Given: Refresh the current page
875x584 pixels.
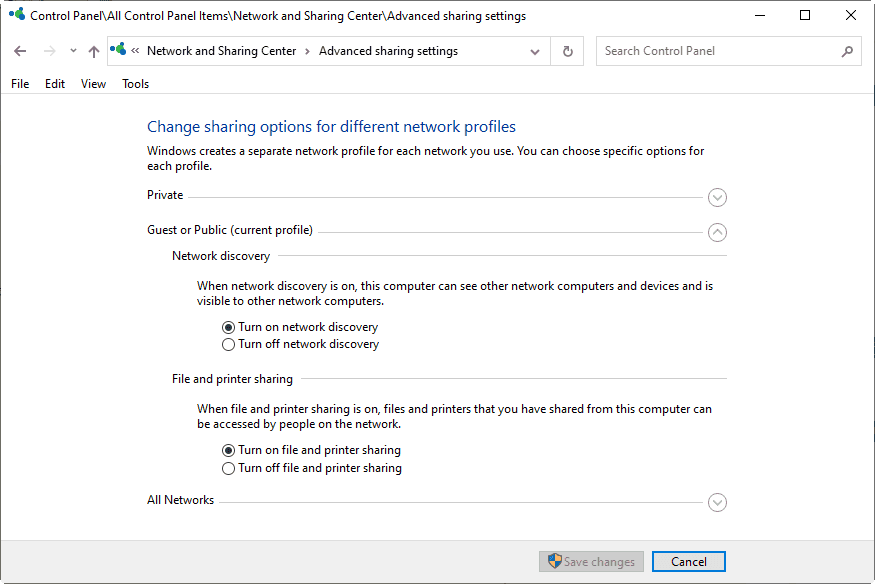Looking at the screenshot, I should click(567, 50).
